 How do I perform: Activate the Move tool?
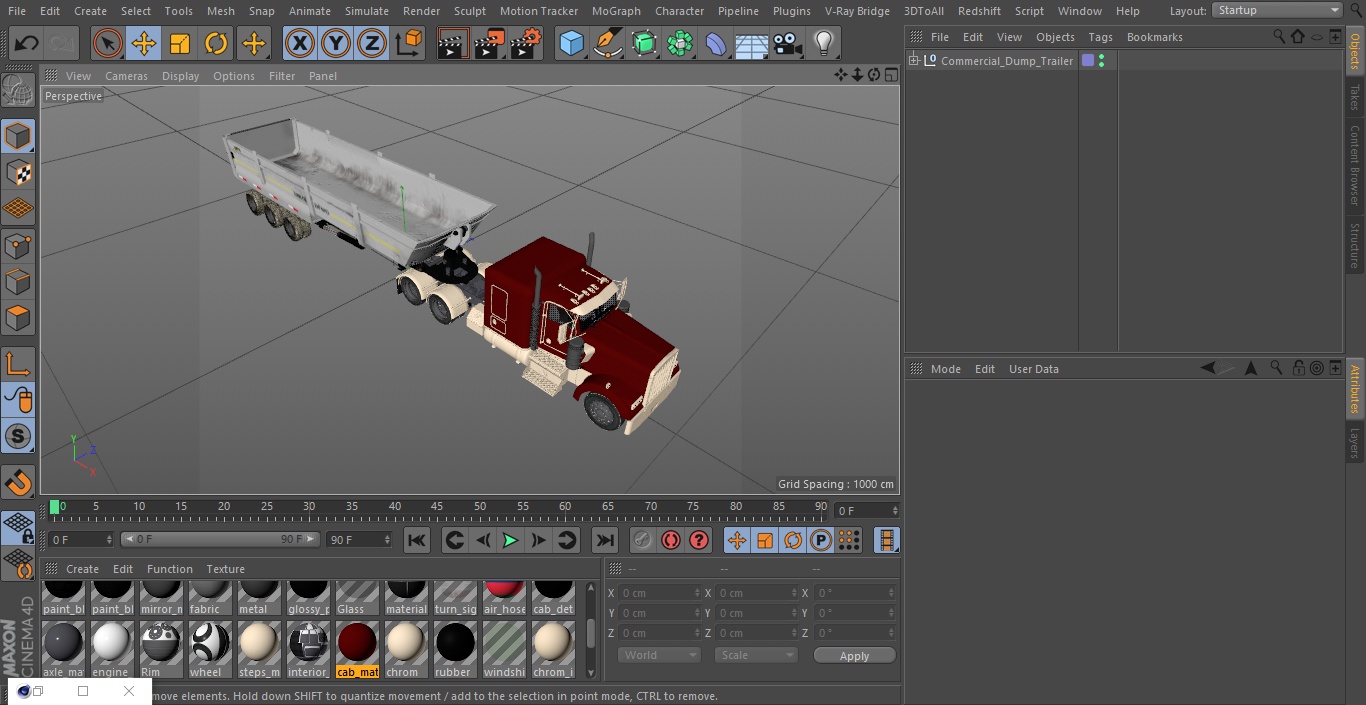(x=144, y=43)
